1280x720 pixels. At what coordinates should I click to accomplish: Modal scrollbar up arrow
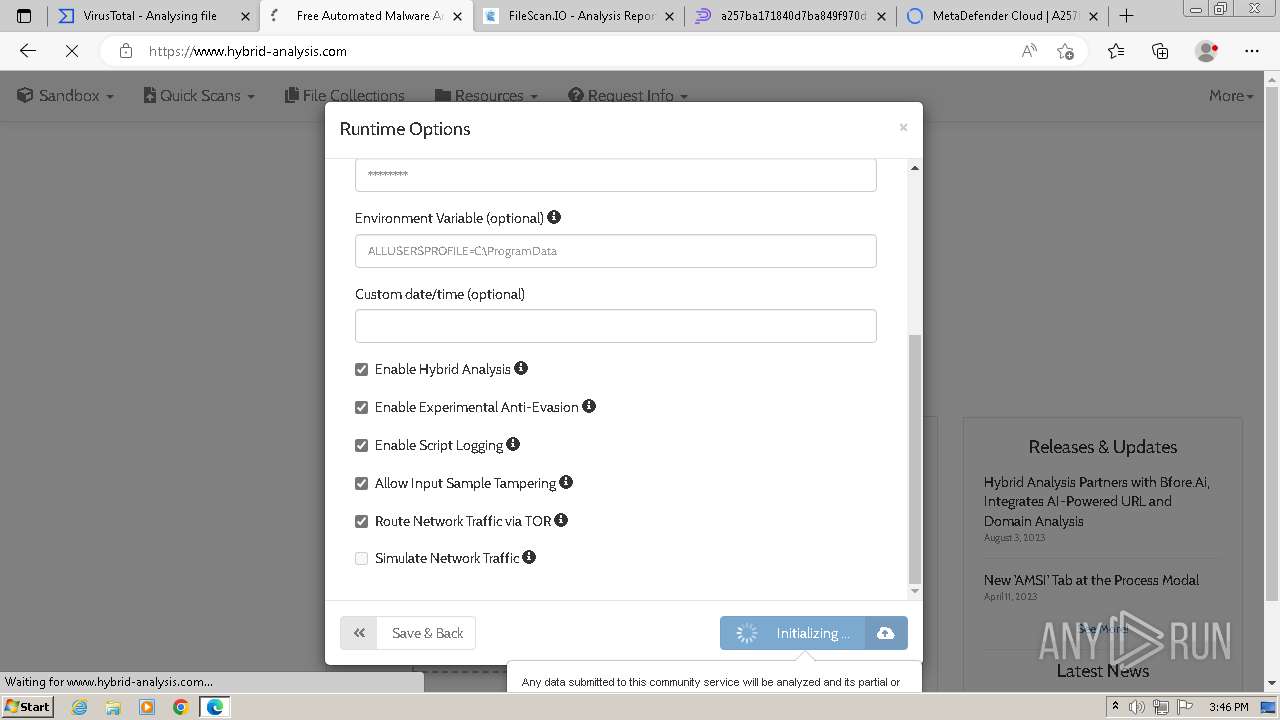[914, 168]
